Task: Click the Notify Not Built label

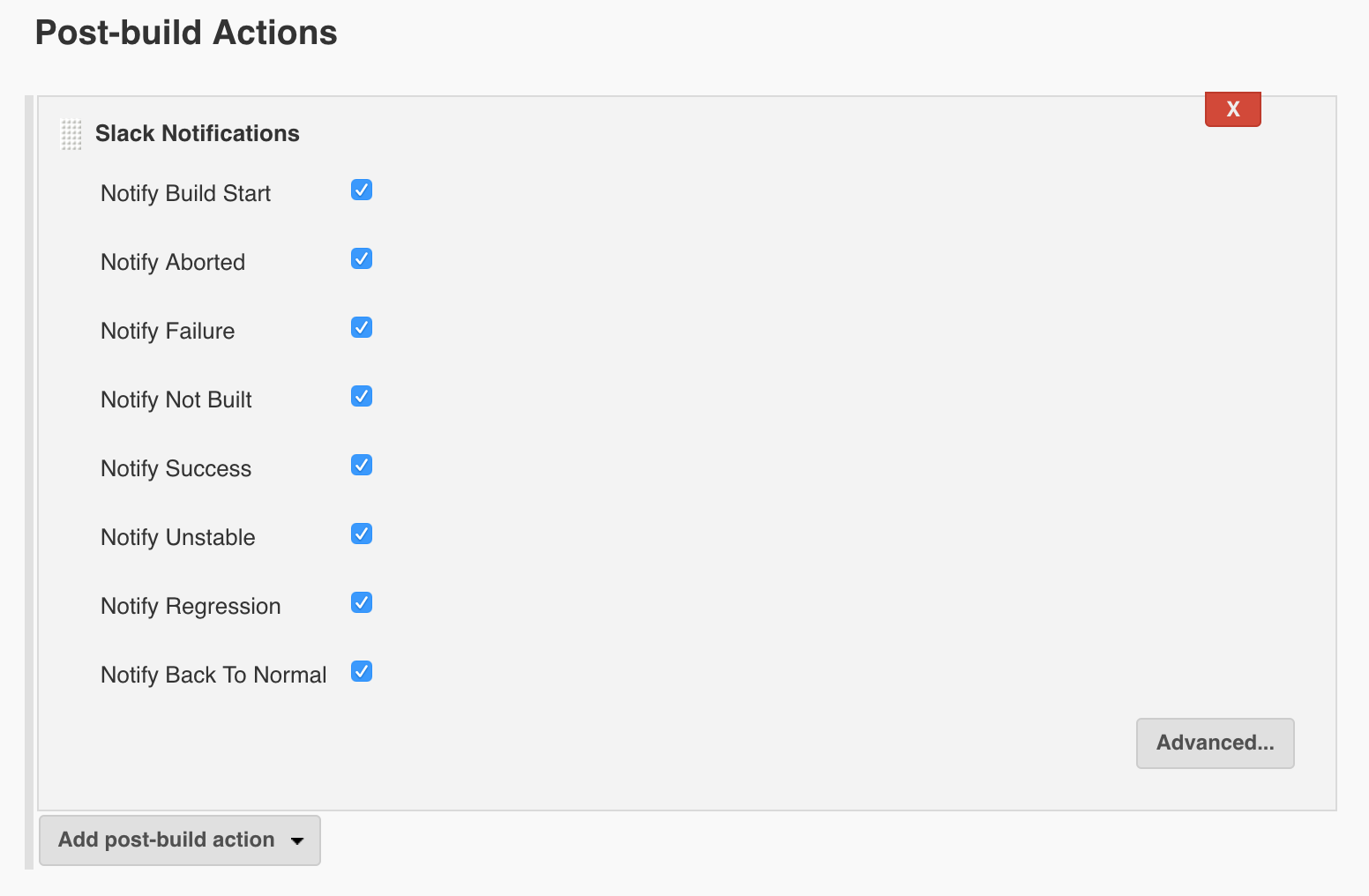Action: tap(176, 399)
